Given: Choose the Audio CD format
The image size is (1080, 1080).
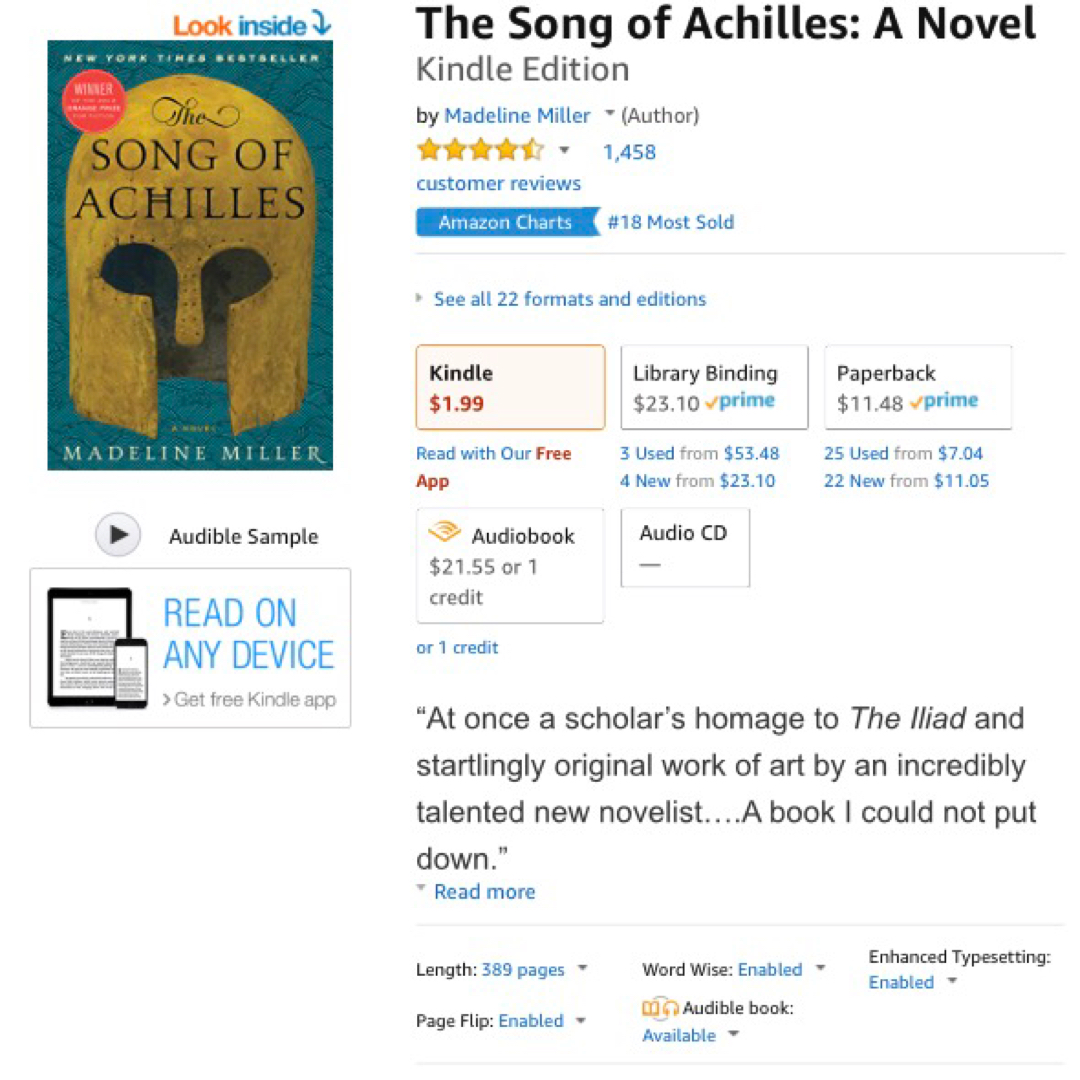Looking at the screenshot, I should (684, 547).
